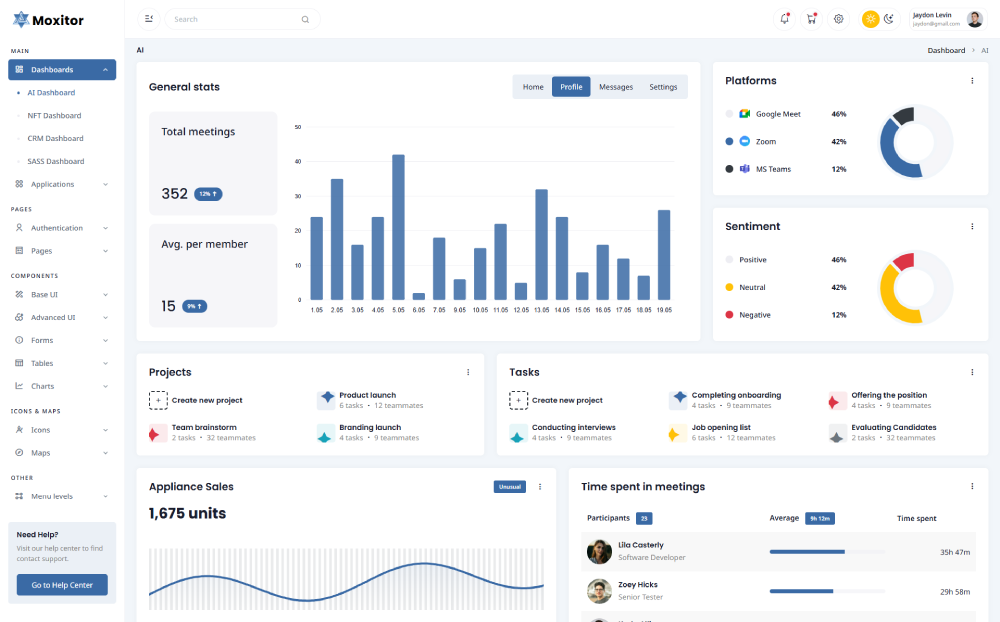Open the Platforms card three-dot menu
This screenshot has width=1000, height=622.
click(972, 81)
